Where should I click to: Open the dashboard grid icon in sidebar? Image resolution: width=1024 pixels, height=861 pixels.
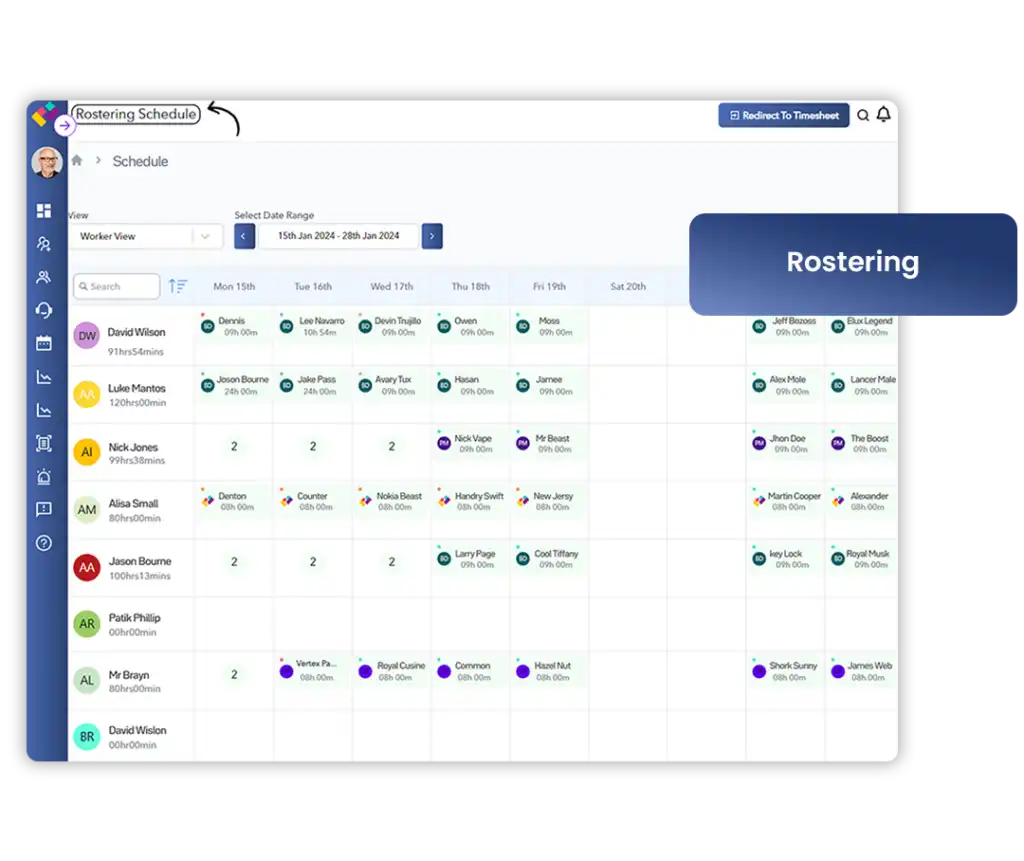tap(44, 211)
